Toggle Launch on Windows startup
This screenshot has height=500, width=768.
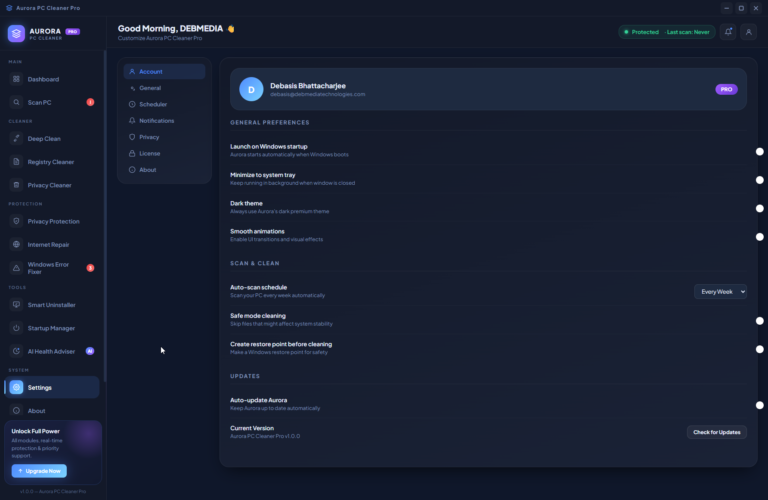(759, 151)
